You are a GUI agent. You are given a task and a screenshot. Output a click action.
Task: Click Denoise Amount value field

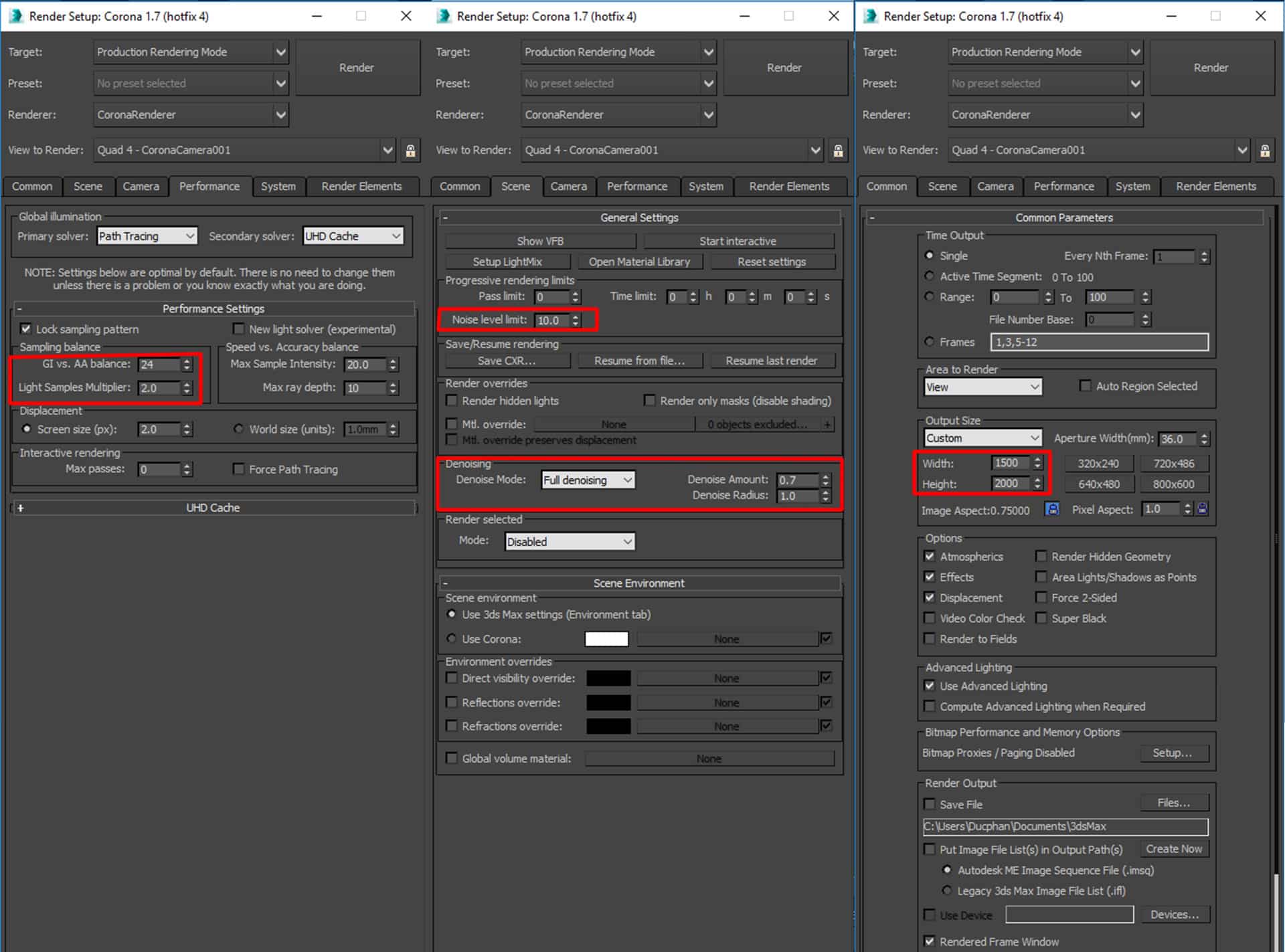tap(798, 480)
